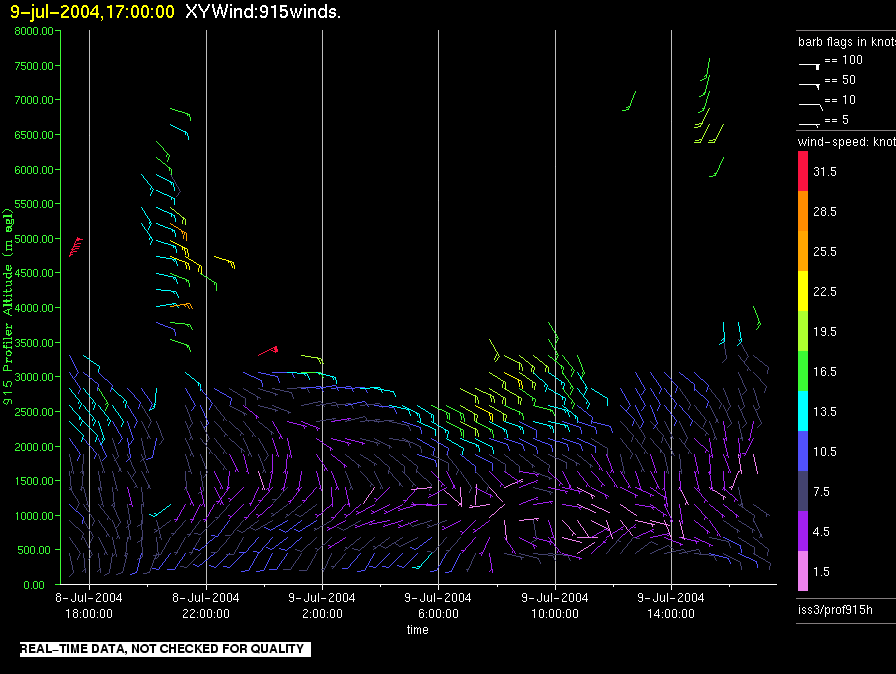Click the 50-knot barb flag legend icon
This screenshot has height=674, width=896.
(809, 86)
